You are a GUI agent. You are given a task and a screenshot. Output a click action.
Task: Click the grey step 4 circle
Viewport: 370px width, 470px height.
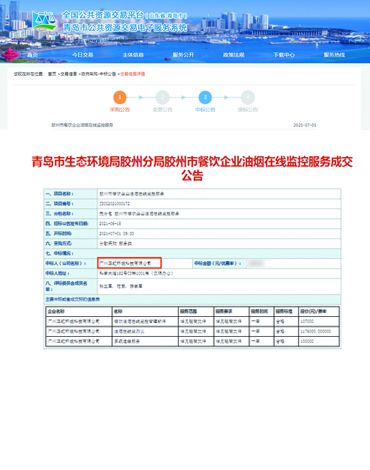click(x=248, y=97)
